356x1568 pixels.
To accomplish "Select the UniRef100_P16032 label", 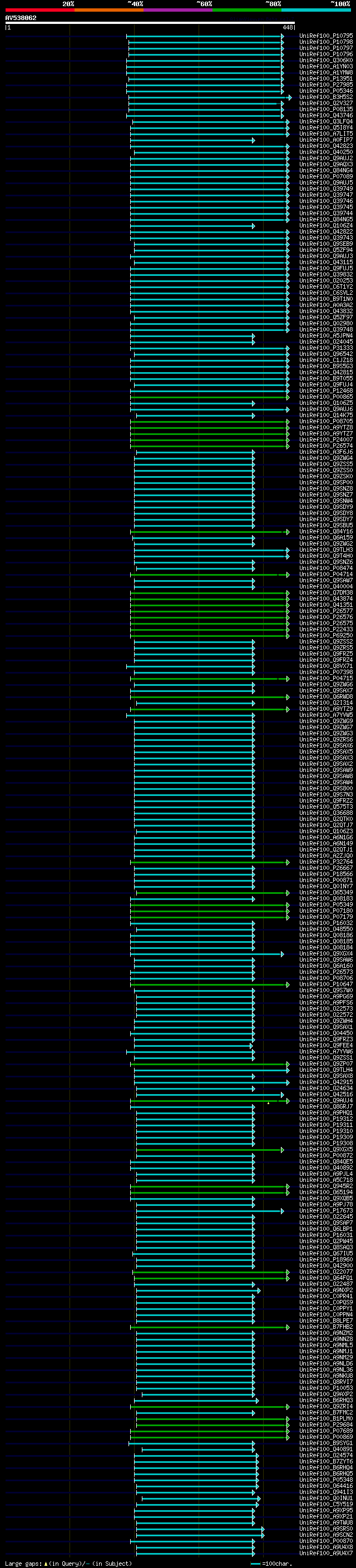I will [x=326, y=923].
